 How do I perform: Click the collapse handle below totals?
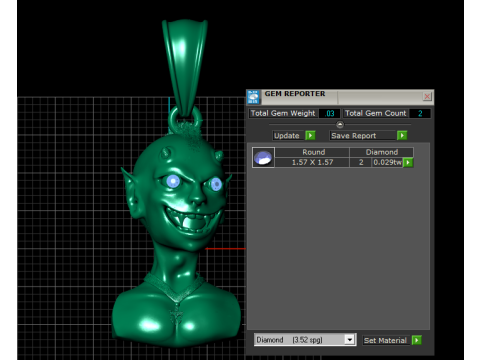340,125
